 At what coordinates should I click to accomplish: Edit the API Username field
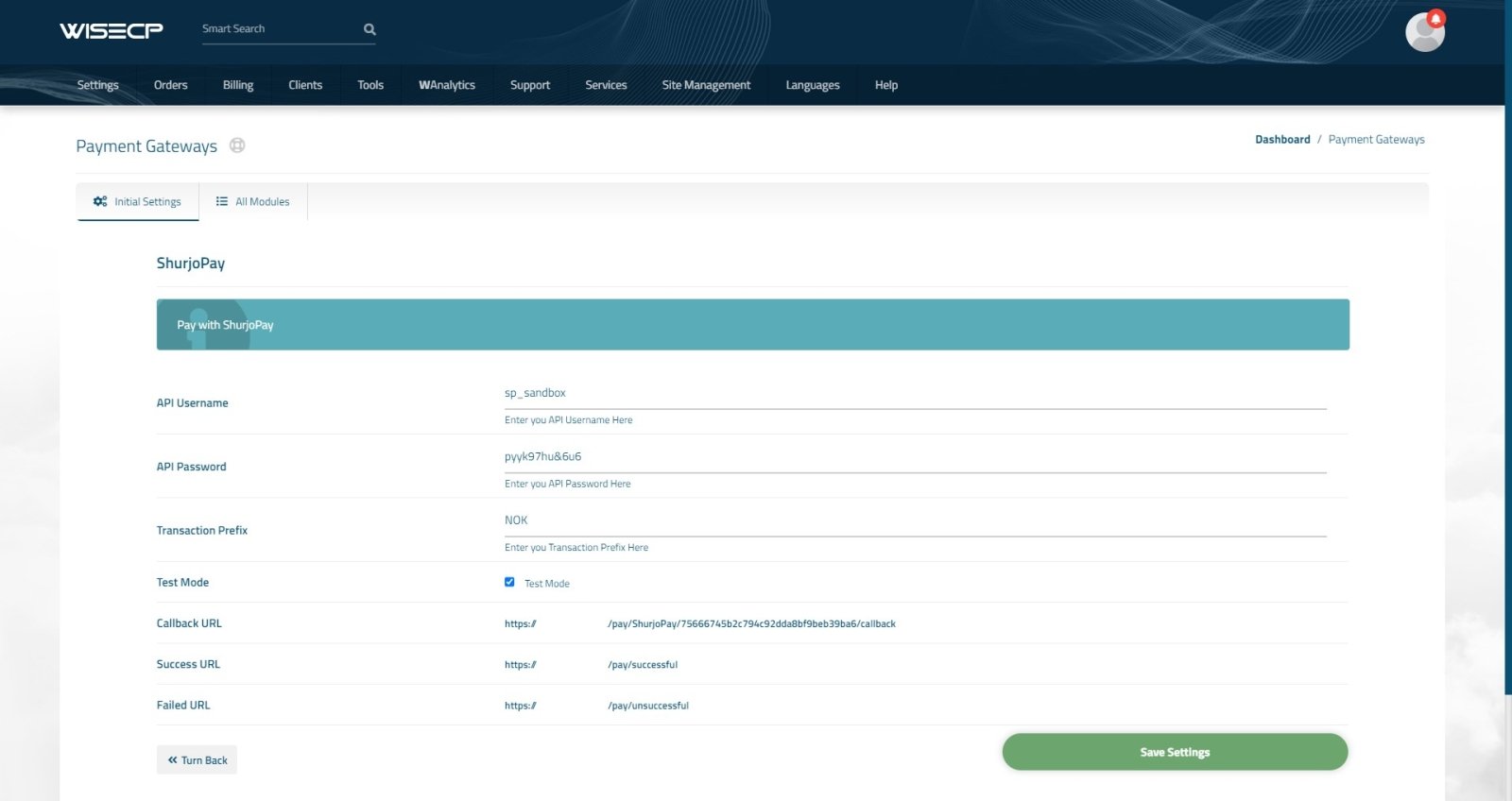pyautogui.click(x=915, y=394)
